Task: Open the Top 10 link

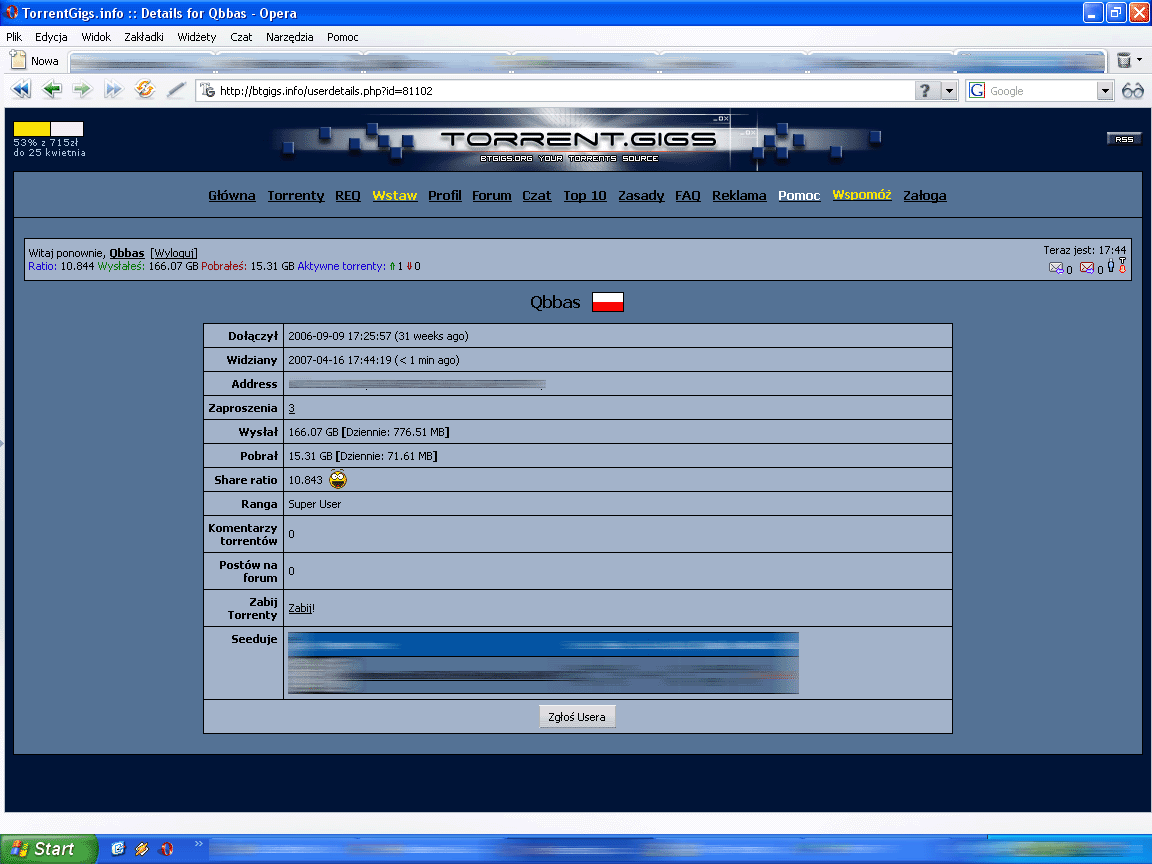Action: click(x=585, y=195)
